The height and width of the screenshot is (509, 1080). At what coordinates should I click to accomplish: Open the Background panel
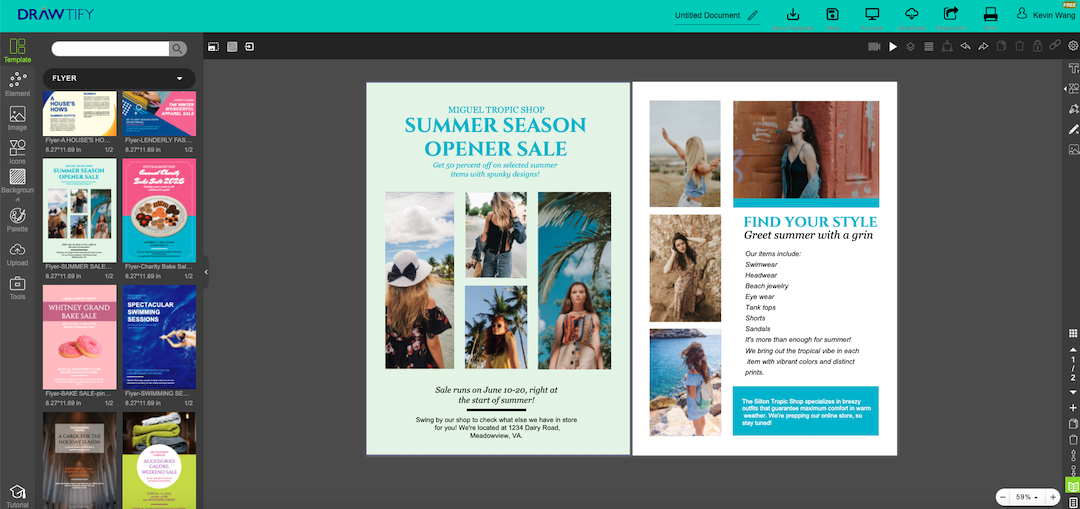pyautogui.click(x=17, y=186)
